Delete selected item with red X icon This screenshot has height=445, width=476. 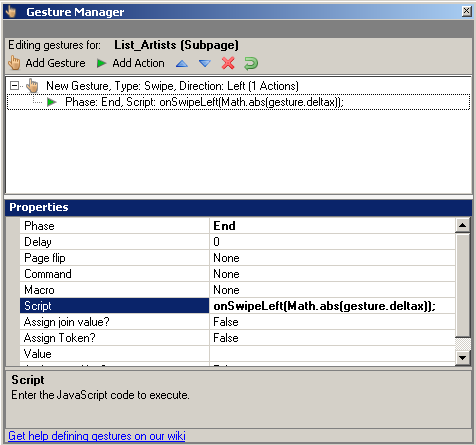228,63
